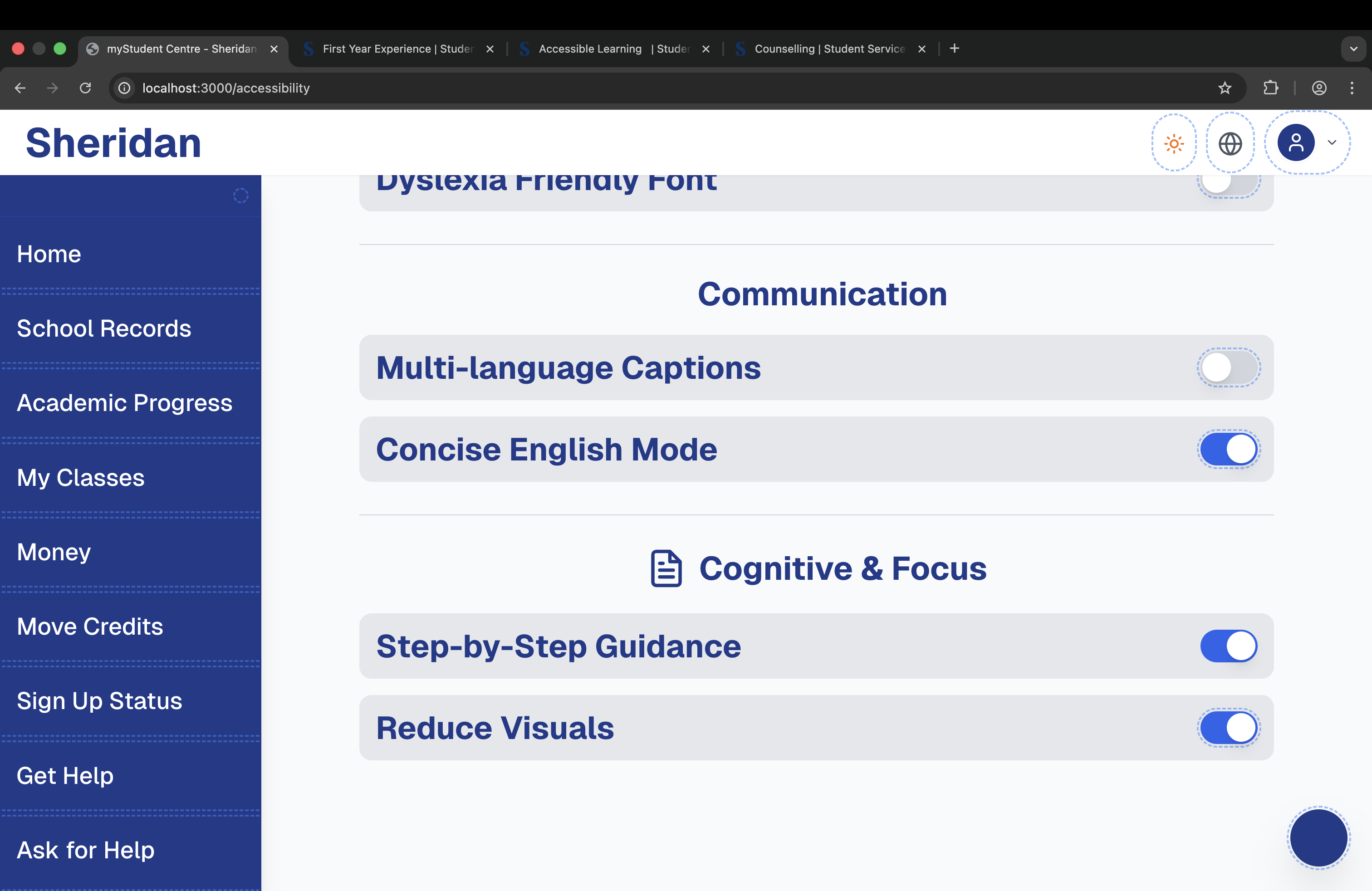Click the user profile avatar icon
The image size is (1372, 891).
pos(1295,142)
